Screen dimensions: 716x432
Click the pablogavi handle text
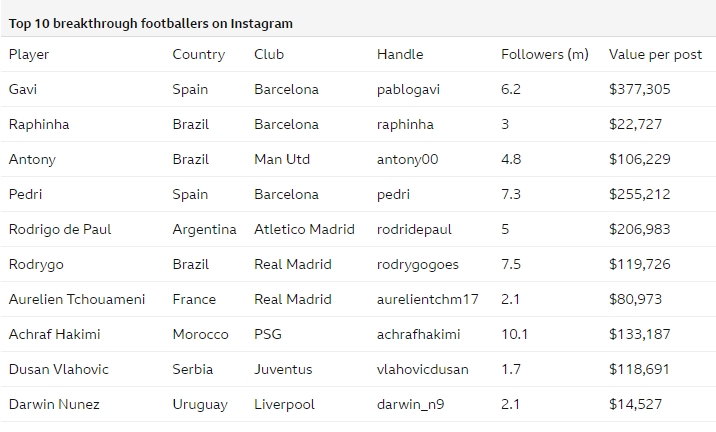coord(408,90)
